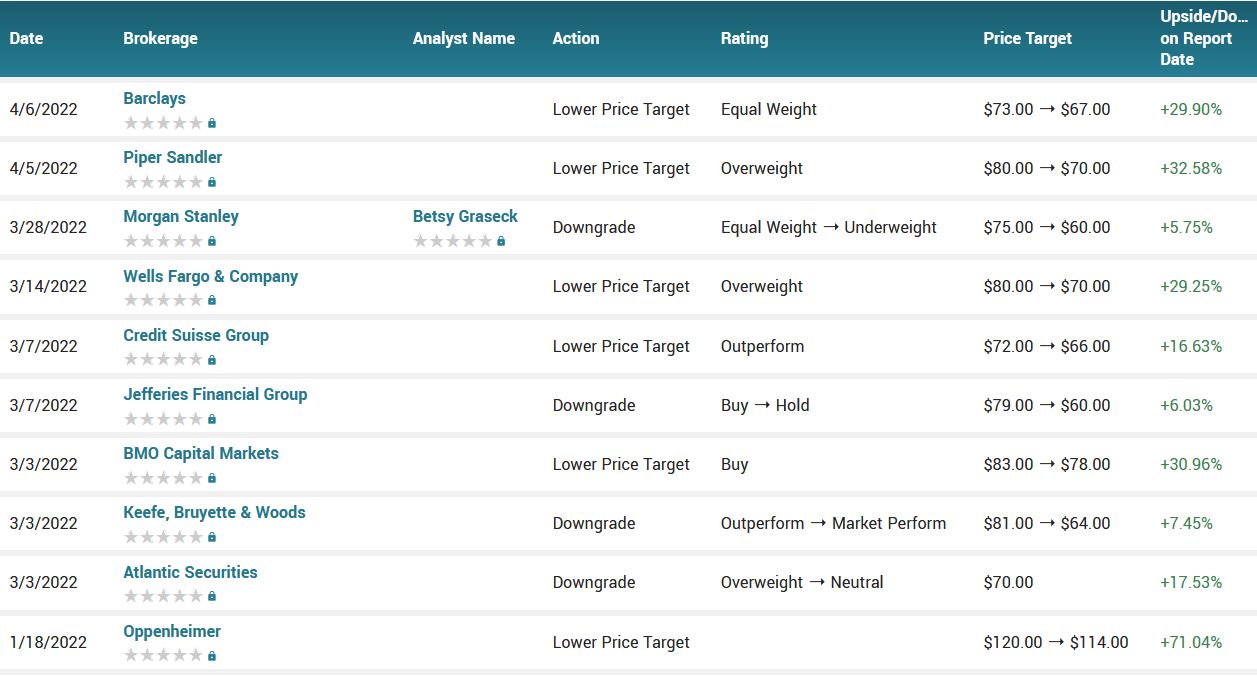
Task: Click the lock icon under Wells Fargo & Company
Action: [212, 300]
